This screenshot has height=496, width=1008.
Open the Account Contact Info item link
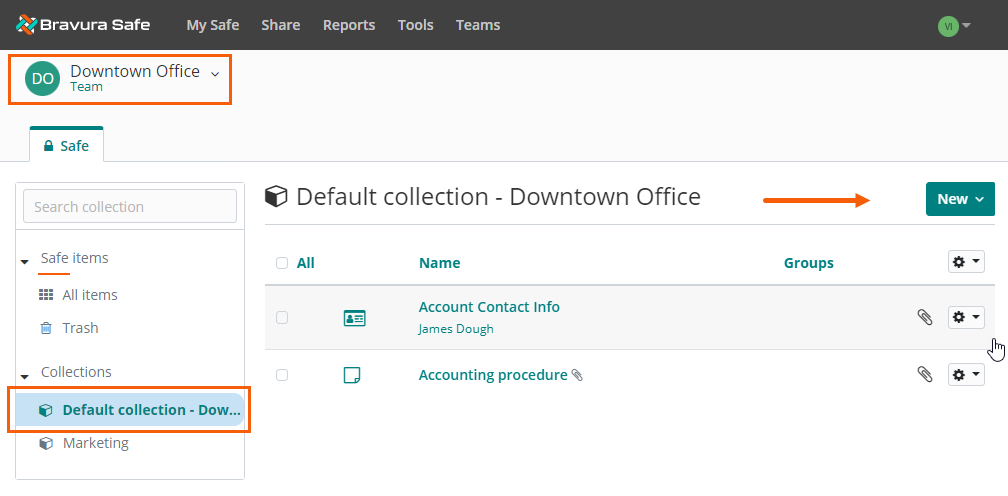pos(489,307)
